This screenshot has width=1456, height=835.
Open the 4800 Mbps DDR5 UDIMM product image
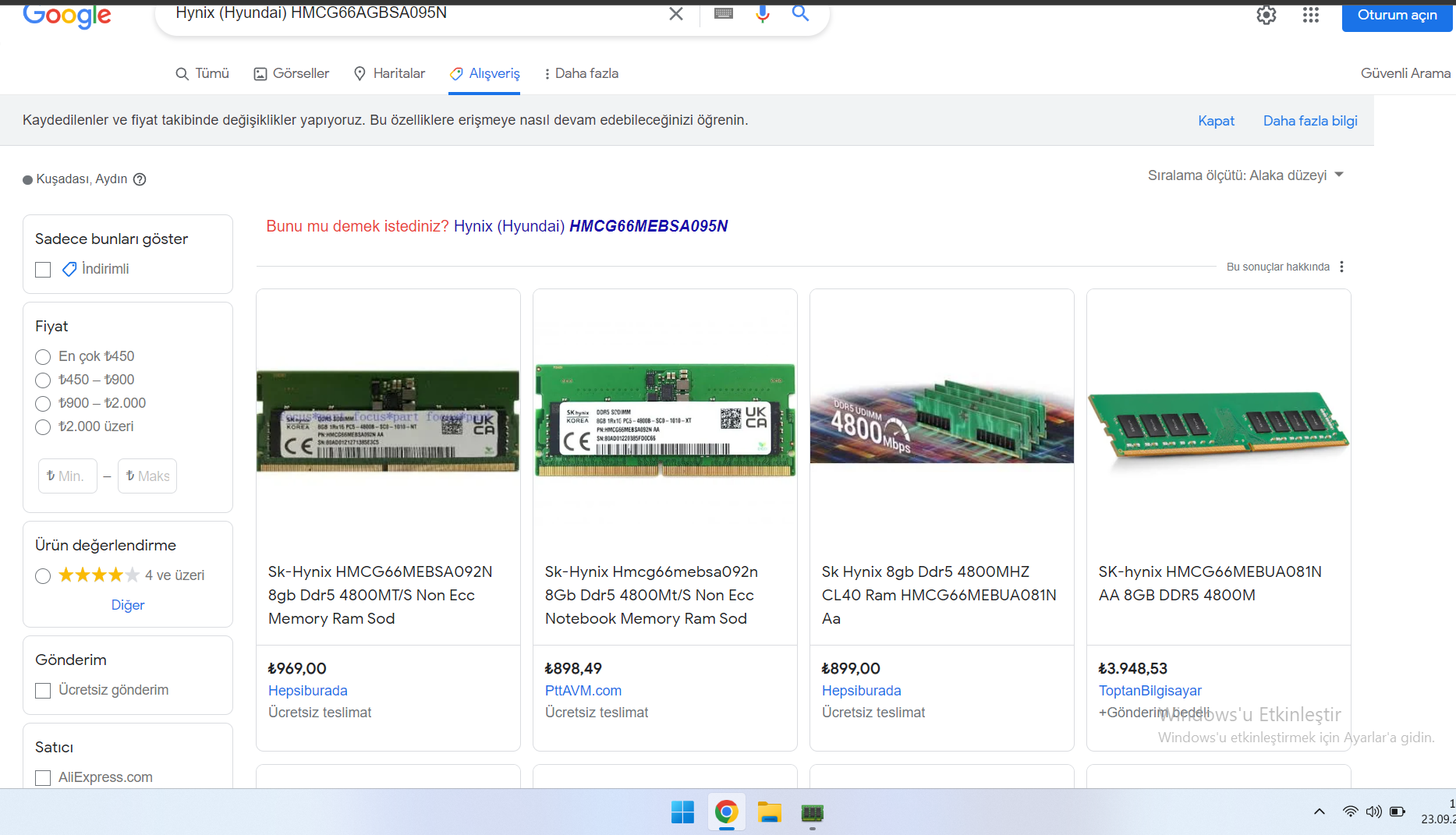coord(942,421)
